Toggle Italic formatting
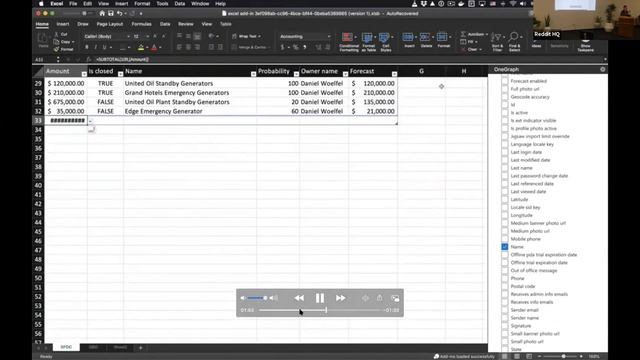Screen dimensions: 640x360 point(96,47)
